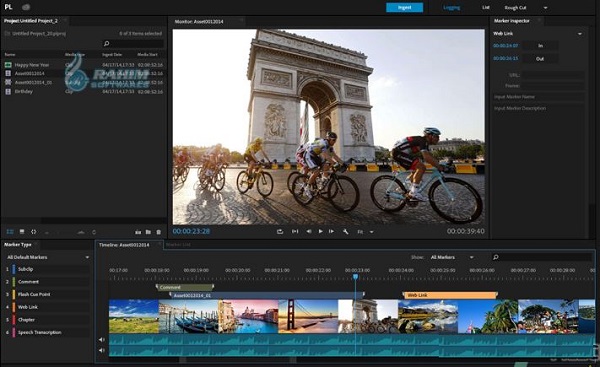Click the Web Link dropdown in Marker Inspector
Image resolution: width=600 pixels, height=367 pixels.
click(537, 34)
